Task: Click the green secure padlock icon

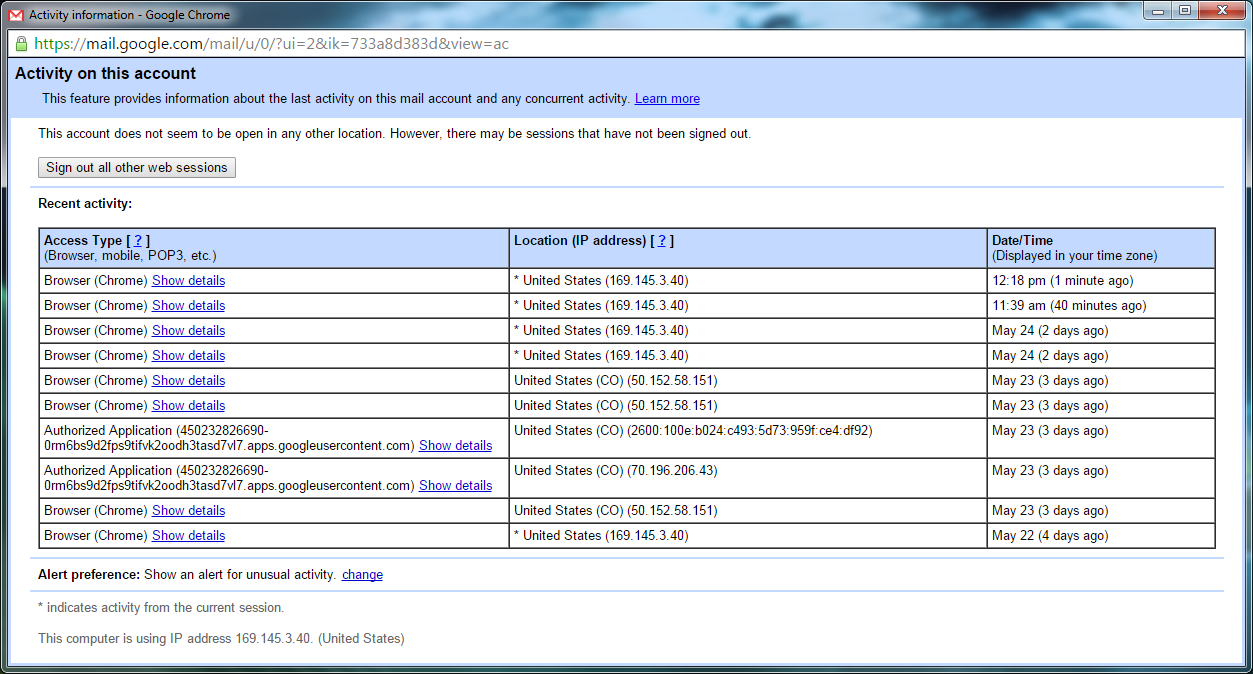Action: pyautogui.click(x=22, y=44)
